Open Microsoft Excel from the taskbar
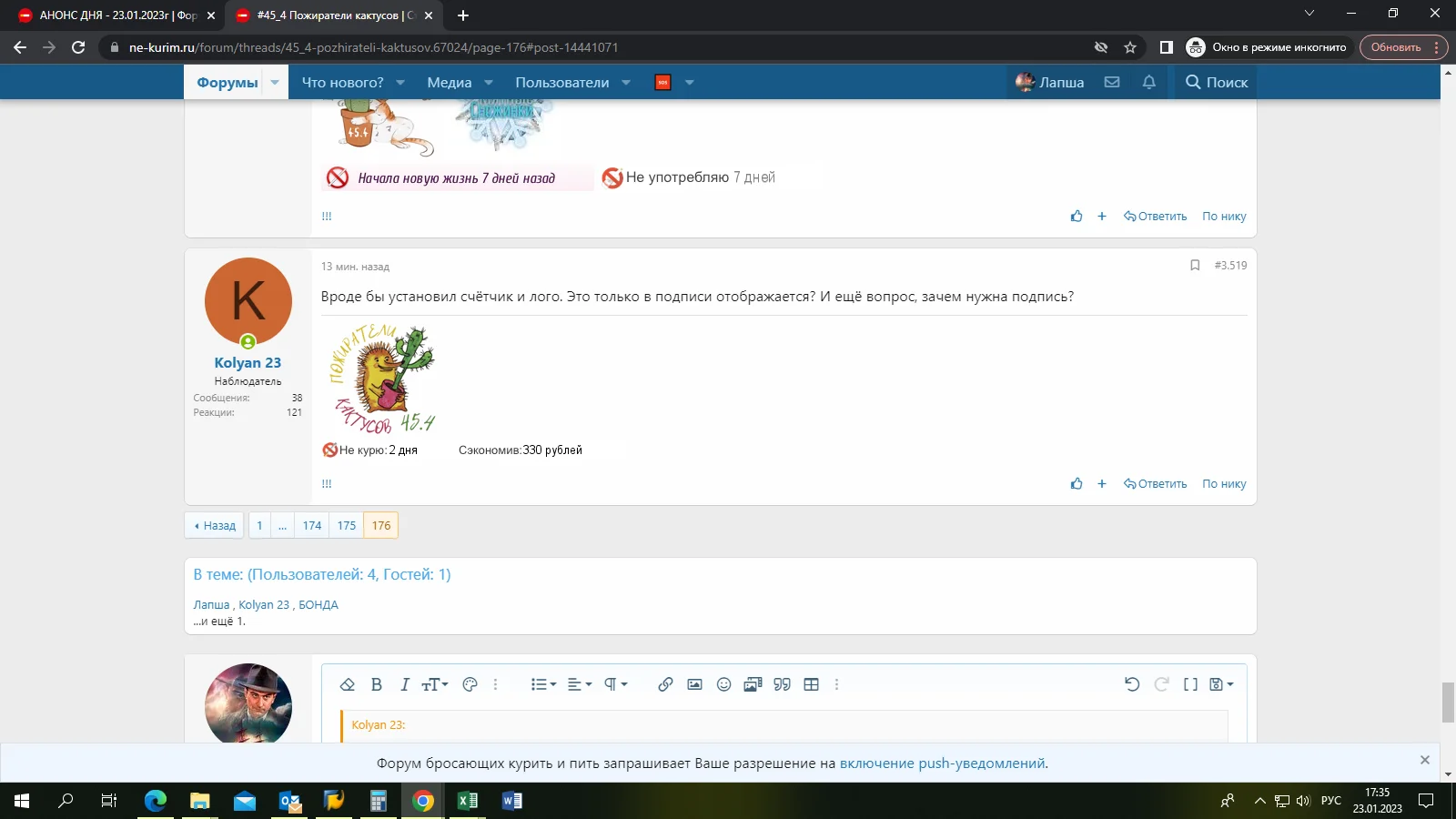Image resolution: width=1456 pixels, height=819 pixels. coord(467,801)
